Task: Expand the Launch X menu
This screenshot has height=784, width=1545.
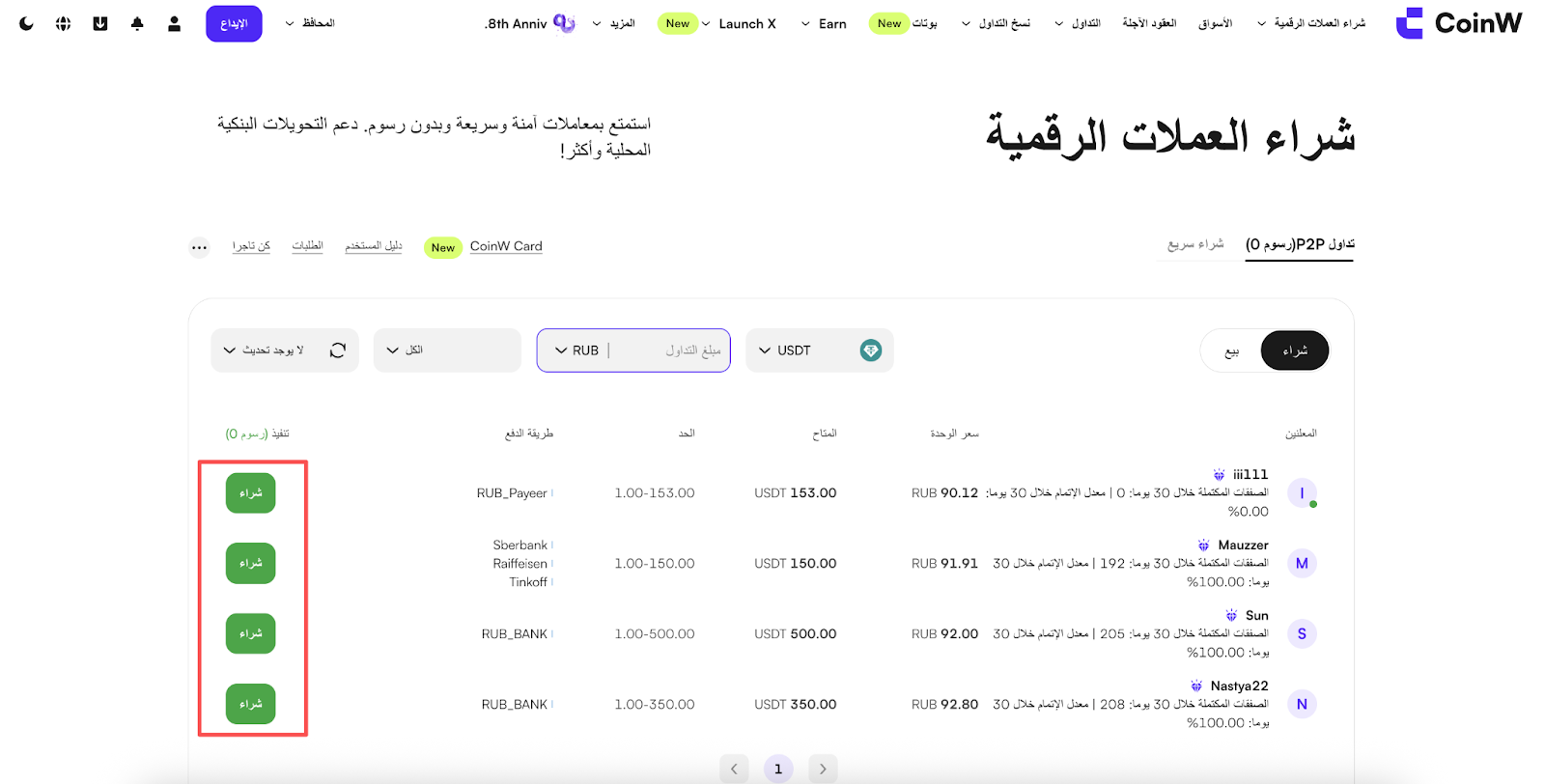Action: [x=739, y=23]
